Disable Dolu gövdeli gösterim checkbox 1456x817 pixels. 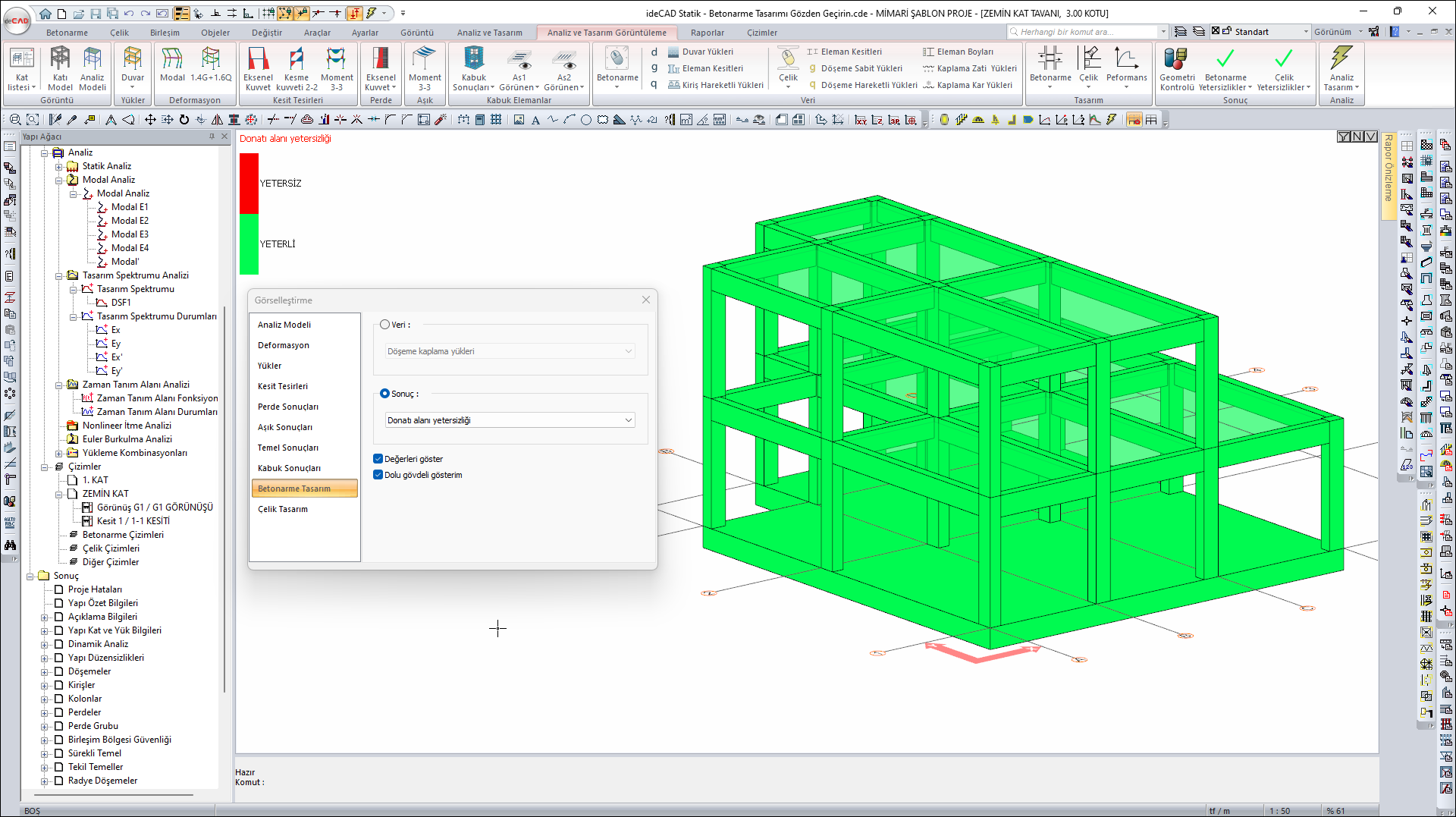[x=378, y=475]
